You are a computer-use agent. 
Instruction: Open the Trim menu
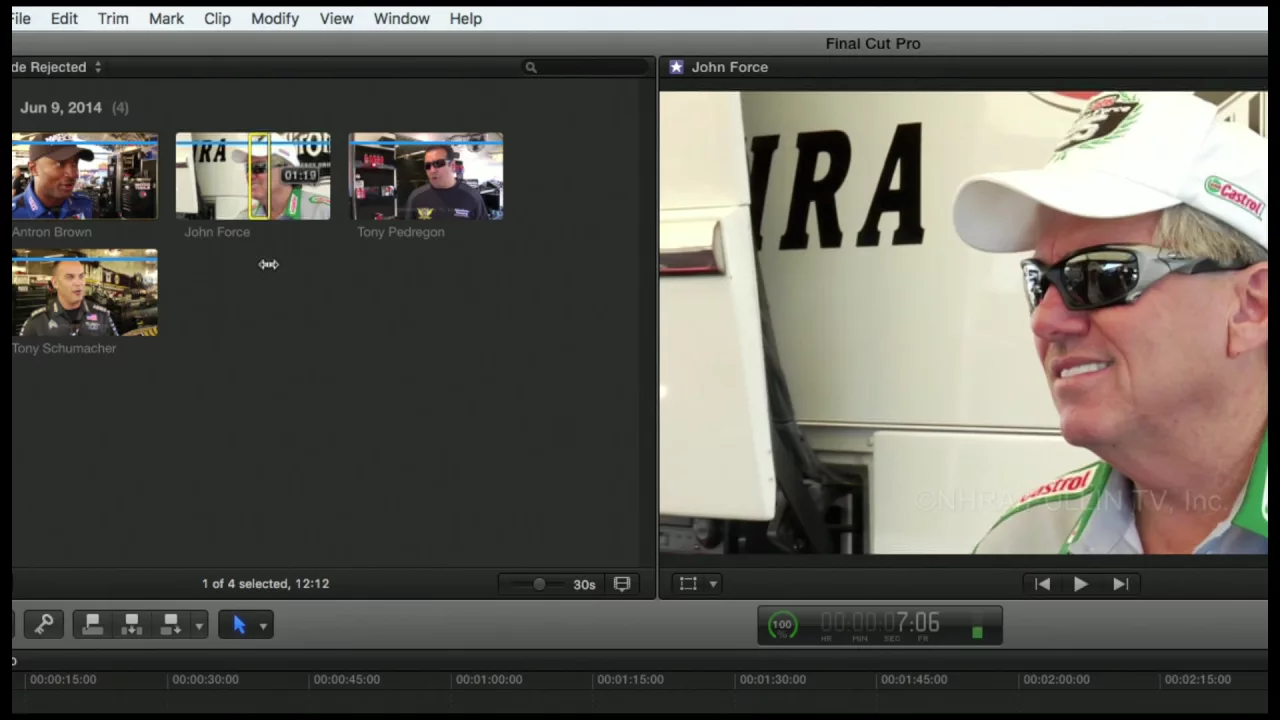[x=113, y=19]
